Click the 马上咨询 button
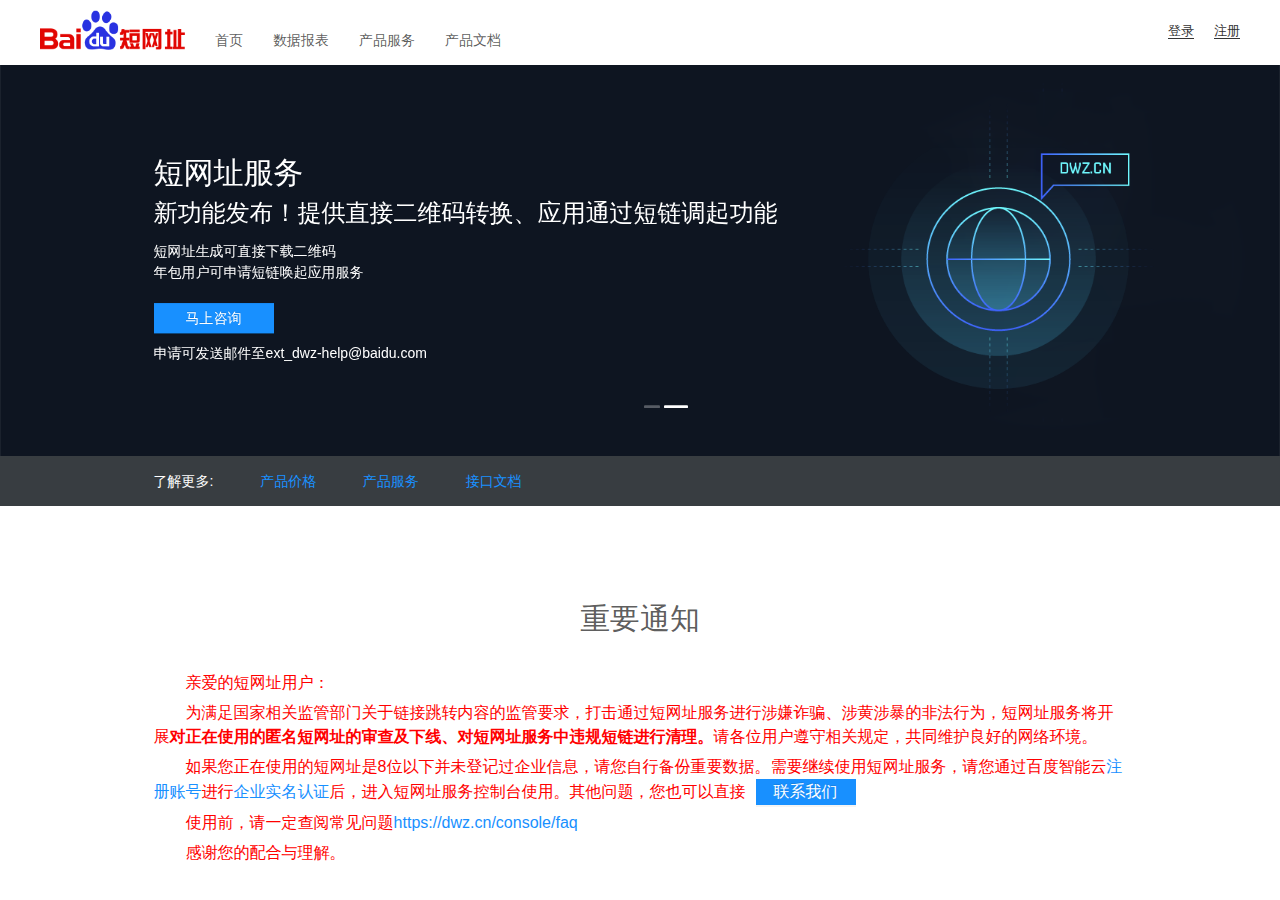Screen dimensions: 1280x900 (214, 318)
